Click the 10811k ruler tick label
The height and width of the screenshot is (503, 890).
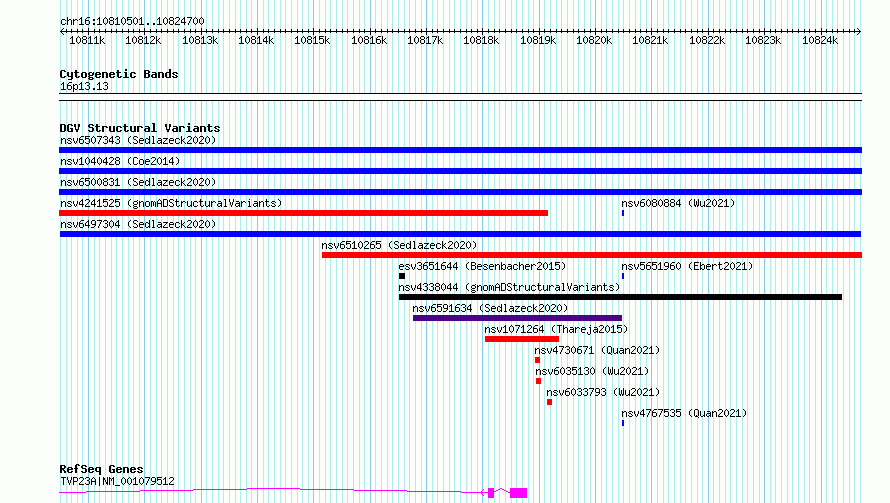(x=87, y=41)
